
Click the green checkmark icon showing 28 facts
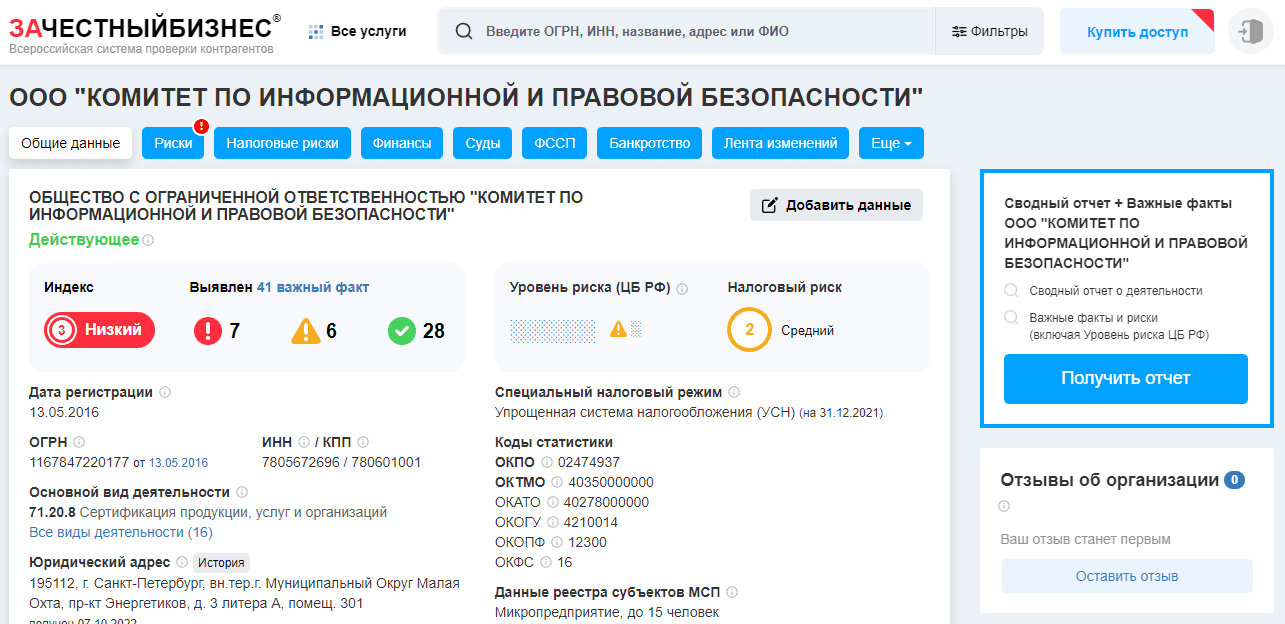click(x=404, y=330)
